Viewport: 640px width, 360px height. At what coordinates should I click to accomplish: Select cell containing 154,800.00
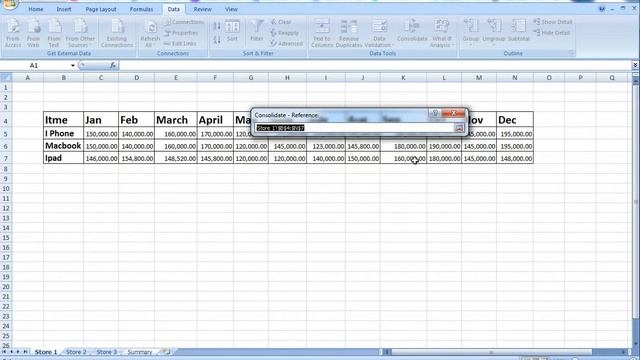136,158
